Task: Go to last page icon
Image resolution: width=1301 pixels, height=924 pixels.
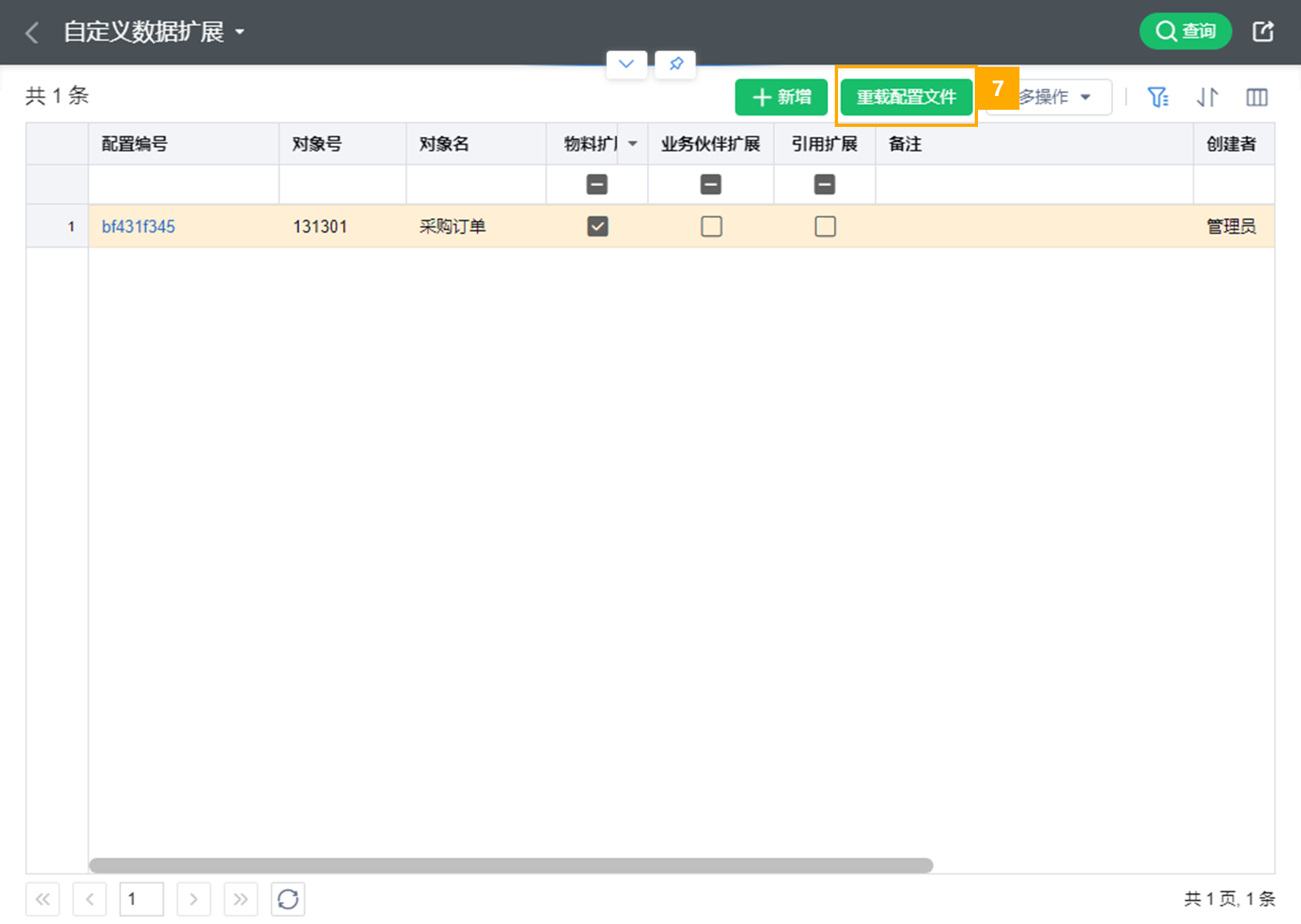Action: pyautogui.click(x=241, y=899)
